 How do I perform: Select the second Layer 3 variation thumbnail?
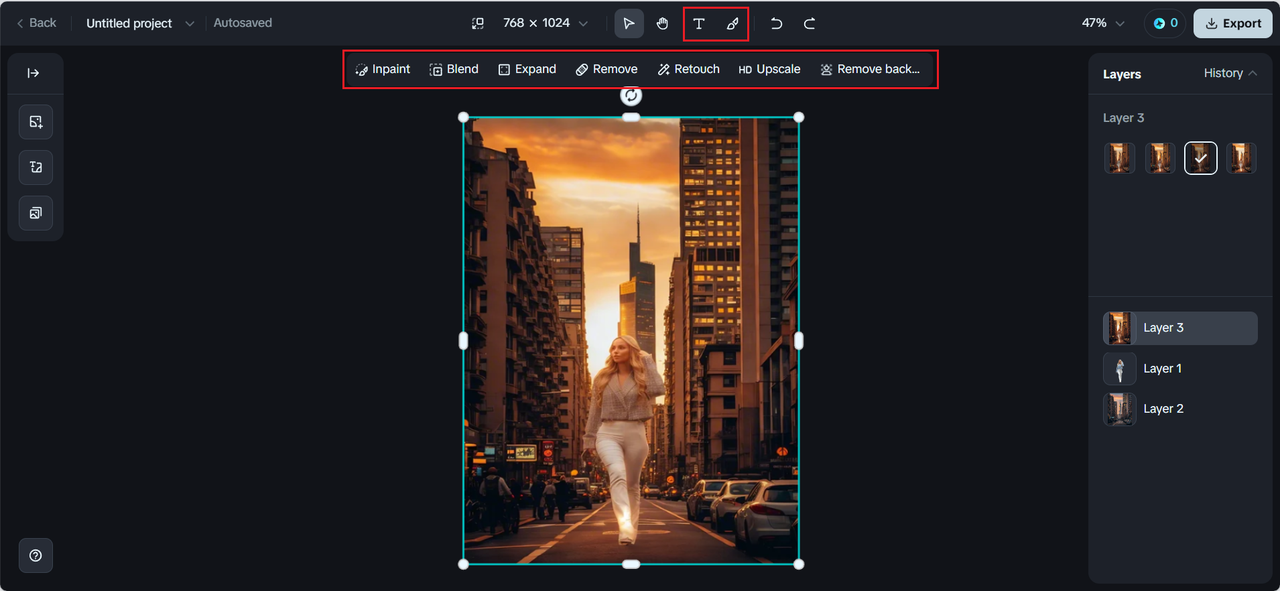[x=1160, y=158]
